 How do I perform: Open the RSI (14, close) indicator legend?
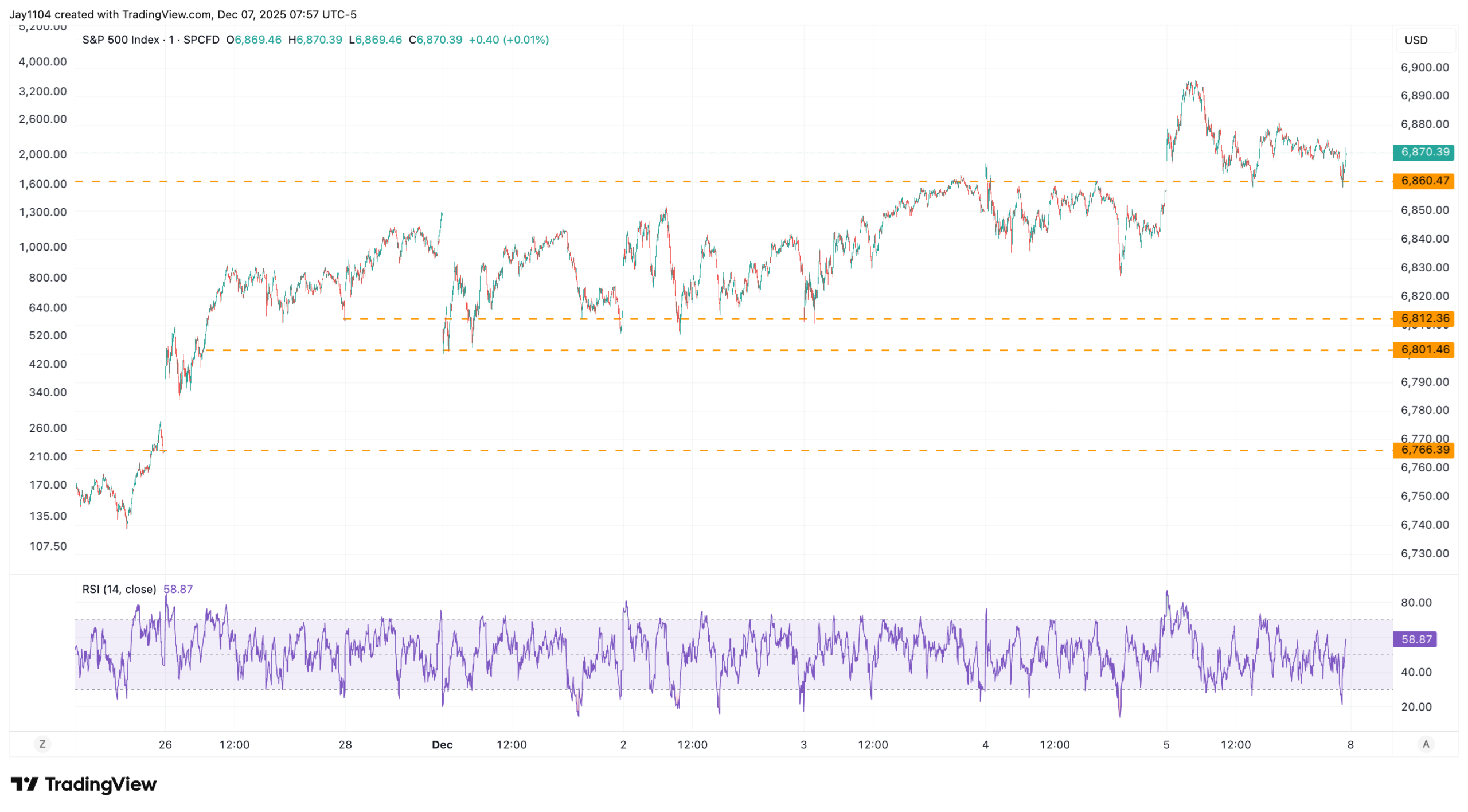point(119,589)
